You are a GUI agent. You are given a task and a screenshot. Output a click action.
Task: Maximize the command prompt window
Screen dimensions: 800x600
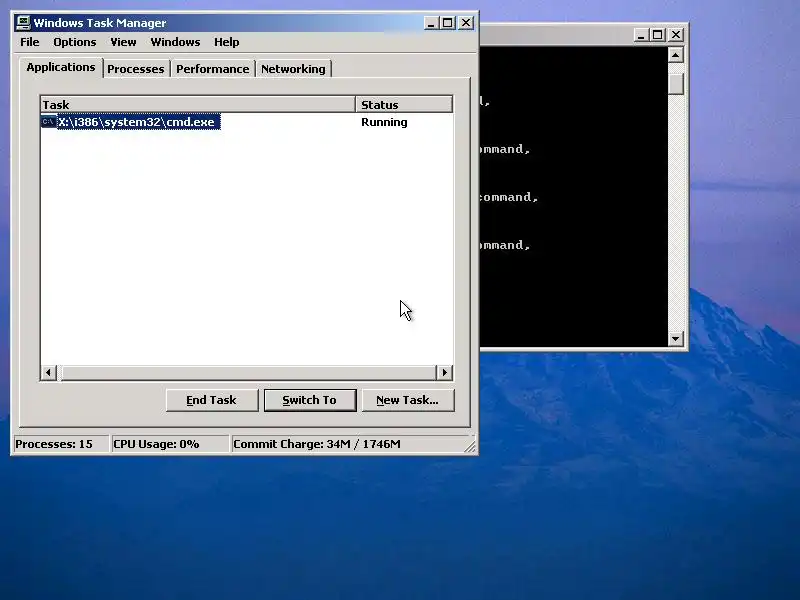click(658, 35)
